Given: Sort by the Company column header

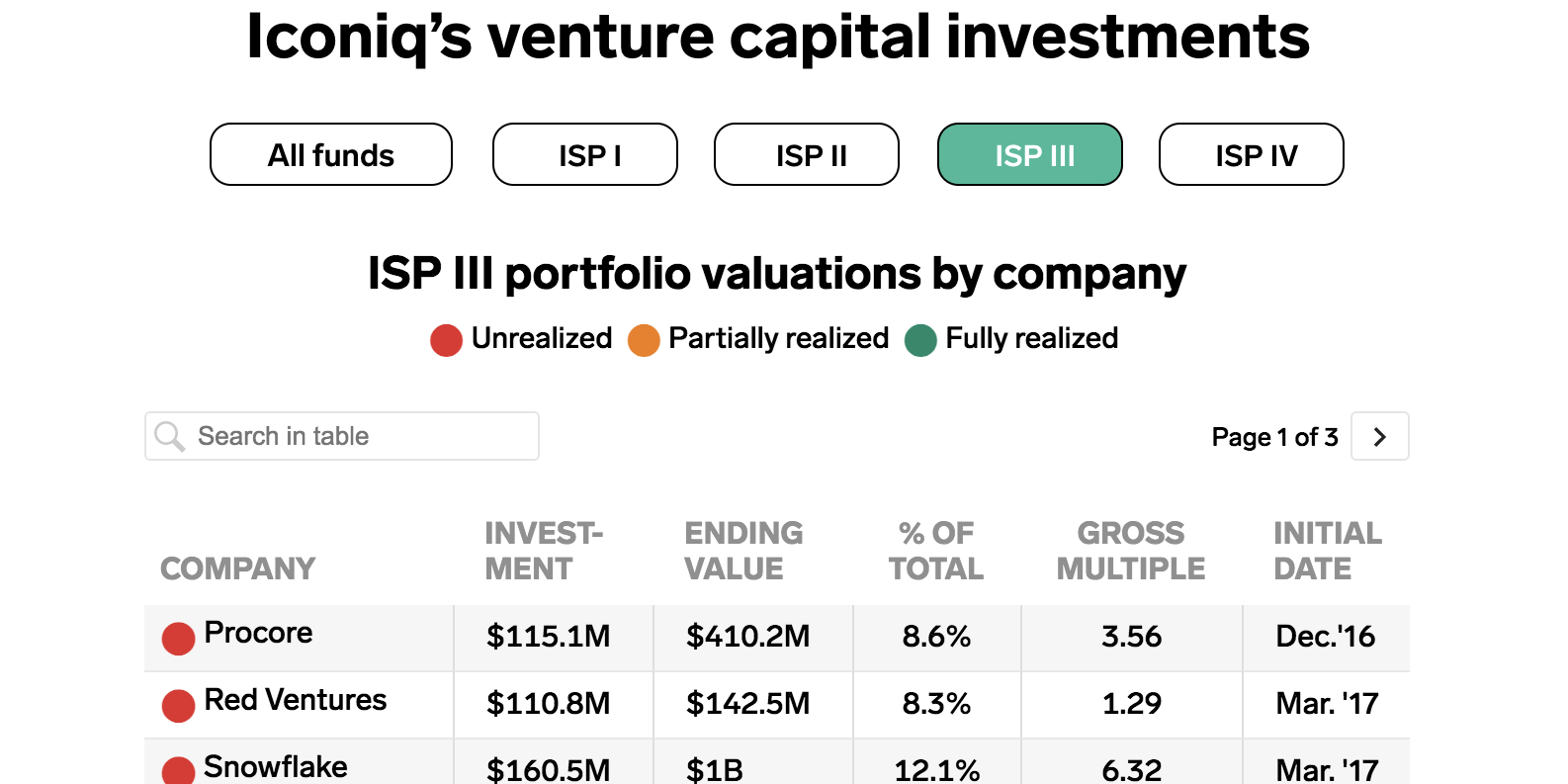Looking at the screenshot, I should tap(238, 568).
